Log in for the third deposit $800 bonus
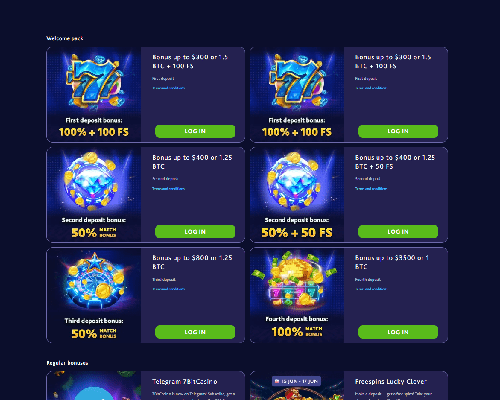 tap(195, 332)
